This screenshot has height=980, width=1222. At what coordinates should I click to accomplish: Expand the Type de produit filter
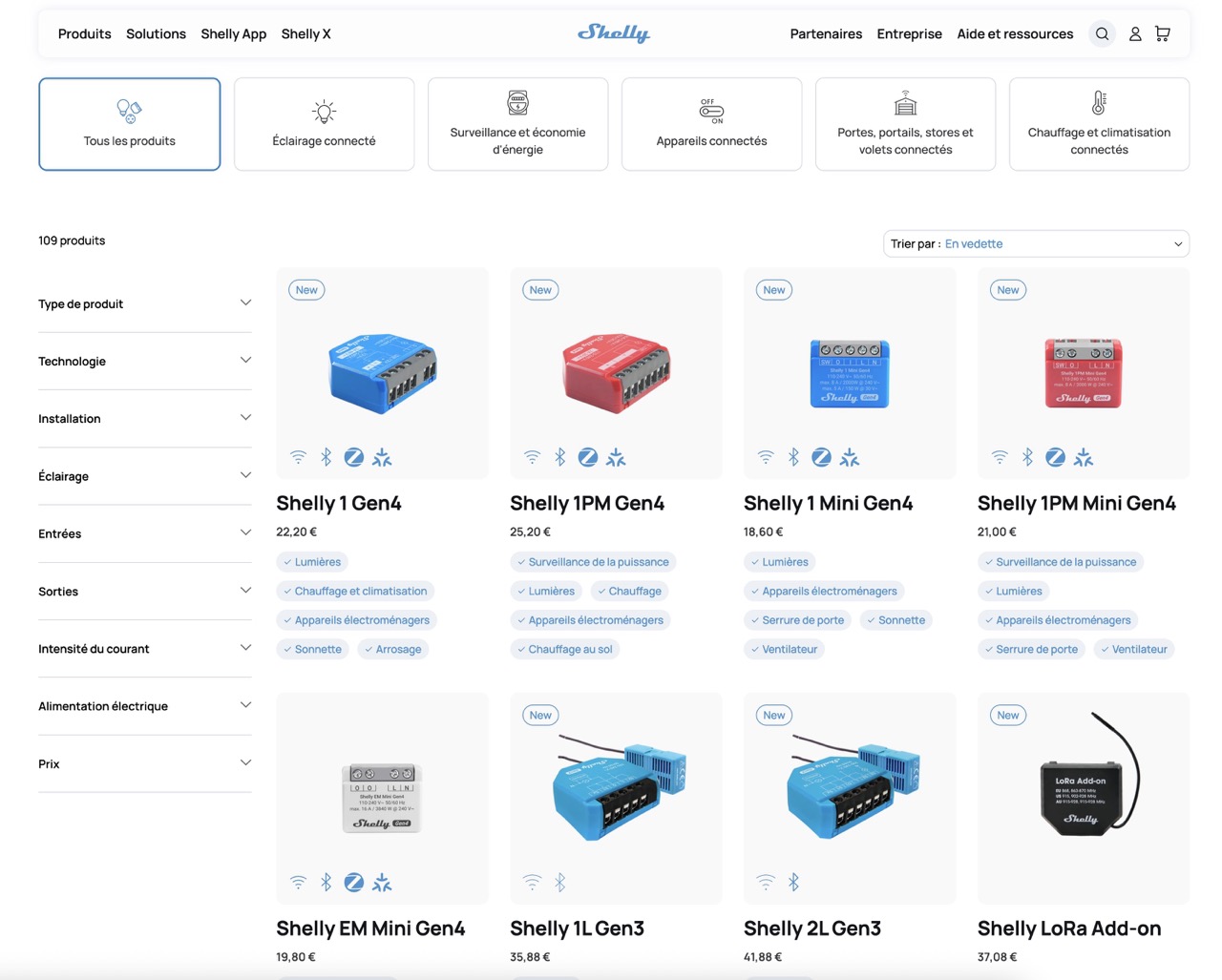(x=145, y=303)
